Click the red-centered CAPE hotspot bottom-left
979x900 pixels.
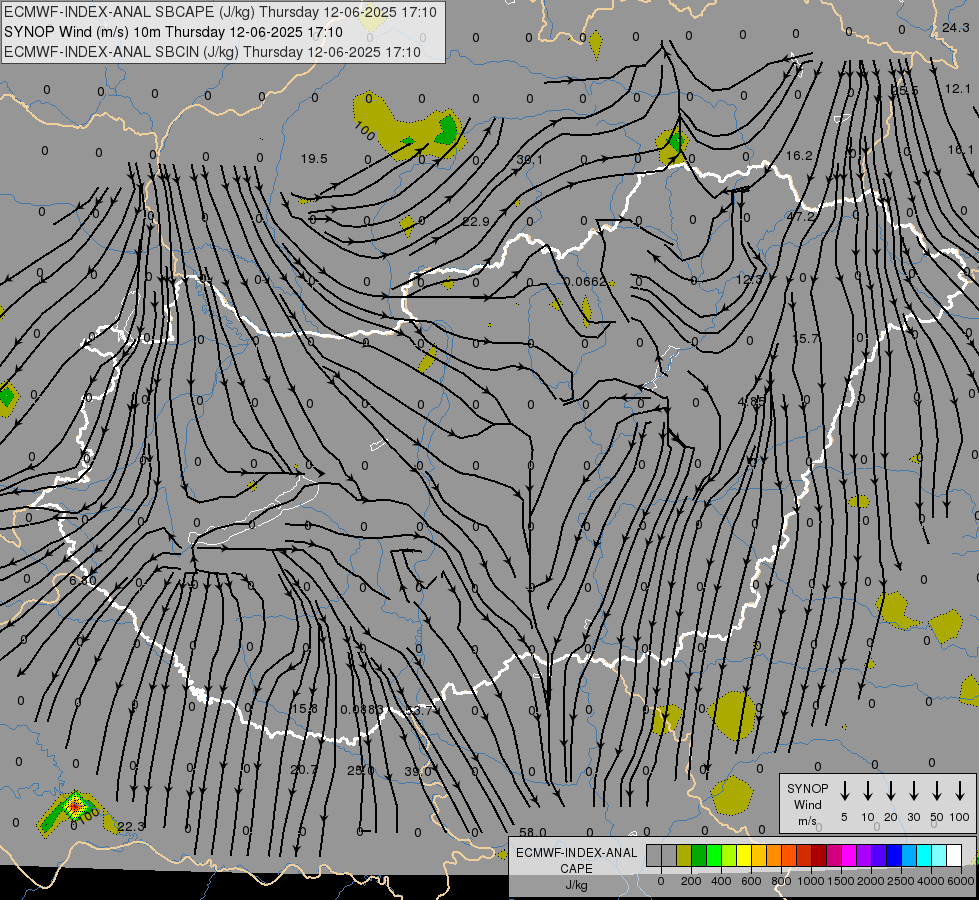74,806
